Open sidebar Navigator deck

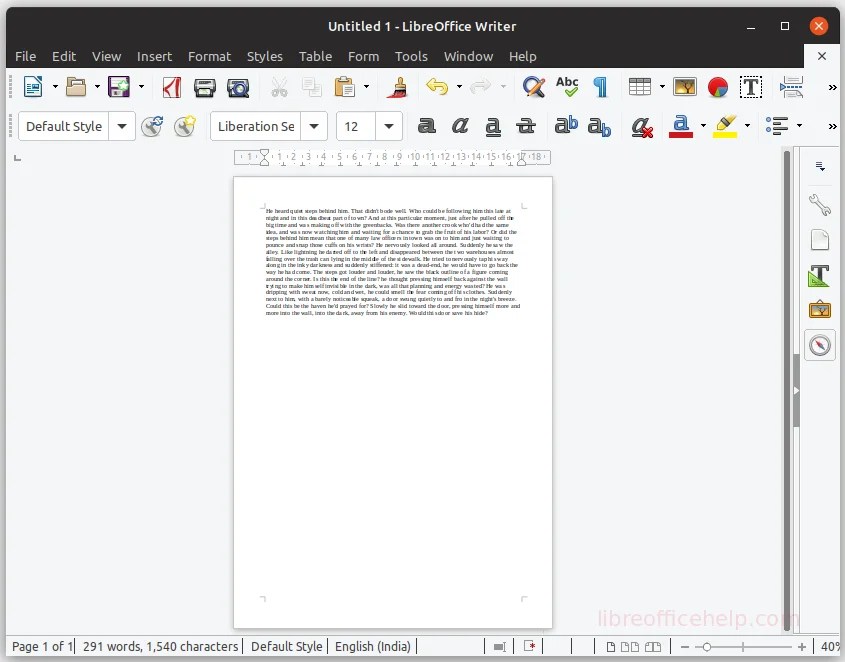coord(820,345)
